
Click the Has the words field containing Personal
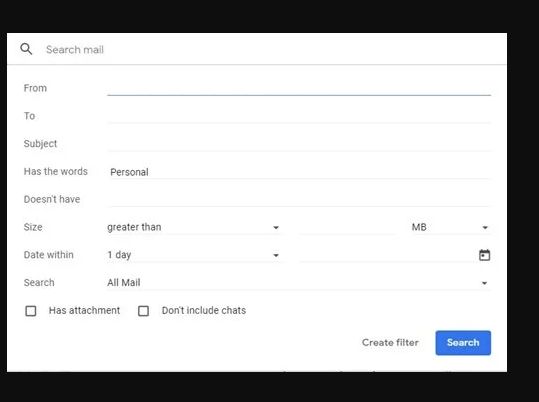tap(299, 172)
